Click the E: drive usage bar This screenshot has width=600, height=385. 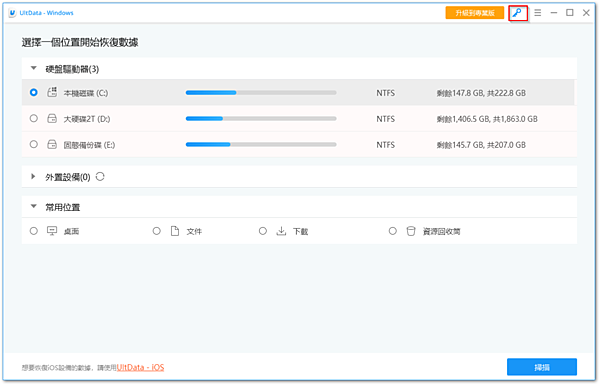pyautogui.click(x=261, y=145)
